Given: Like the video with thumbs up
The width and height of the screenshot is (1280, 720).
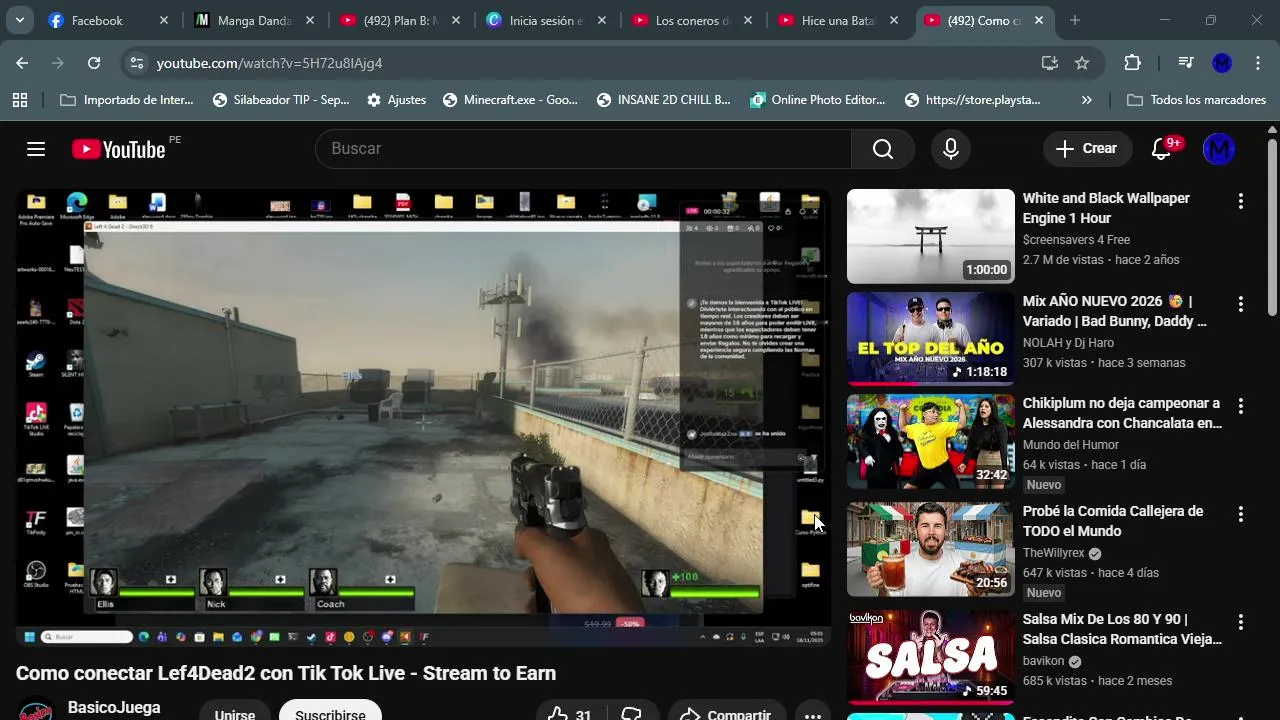Looking at the screenshot, I should [569, 713].
